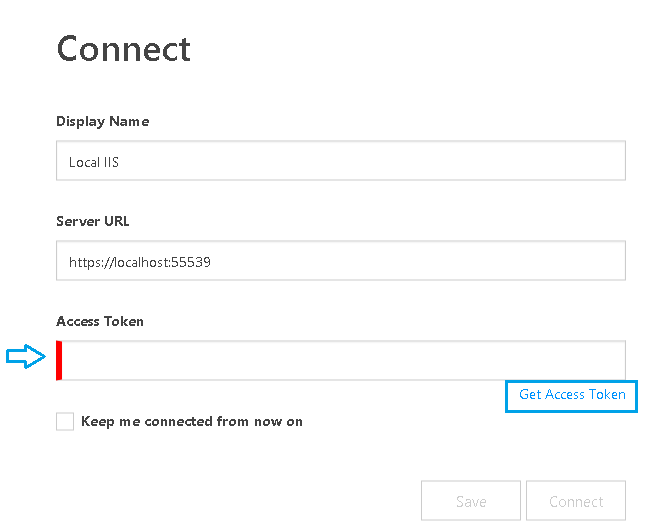This screenshot has height=532, width=646.
Task: Click the word "Local" in Display Name
Action: [83, 162]
